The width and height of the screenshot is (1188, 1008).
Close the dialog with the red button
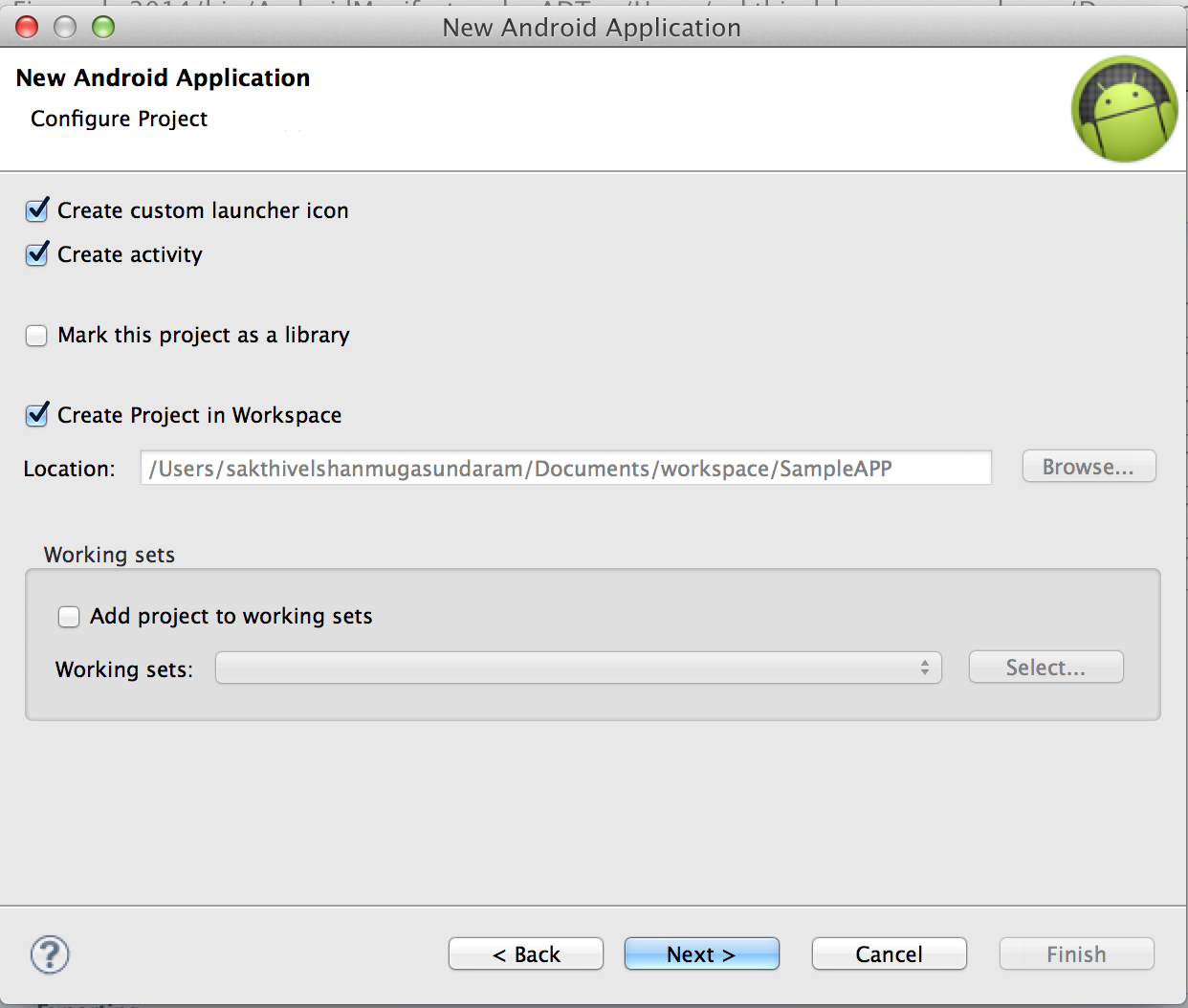tap(27, 27)
